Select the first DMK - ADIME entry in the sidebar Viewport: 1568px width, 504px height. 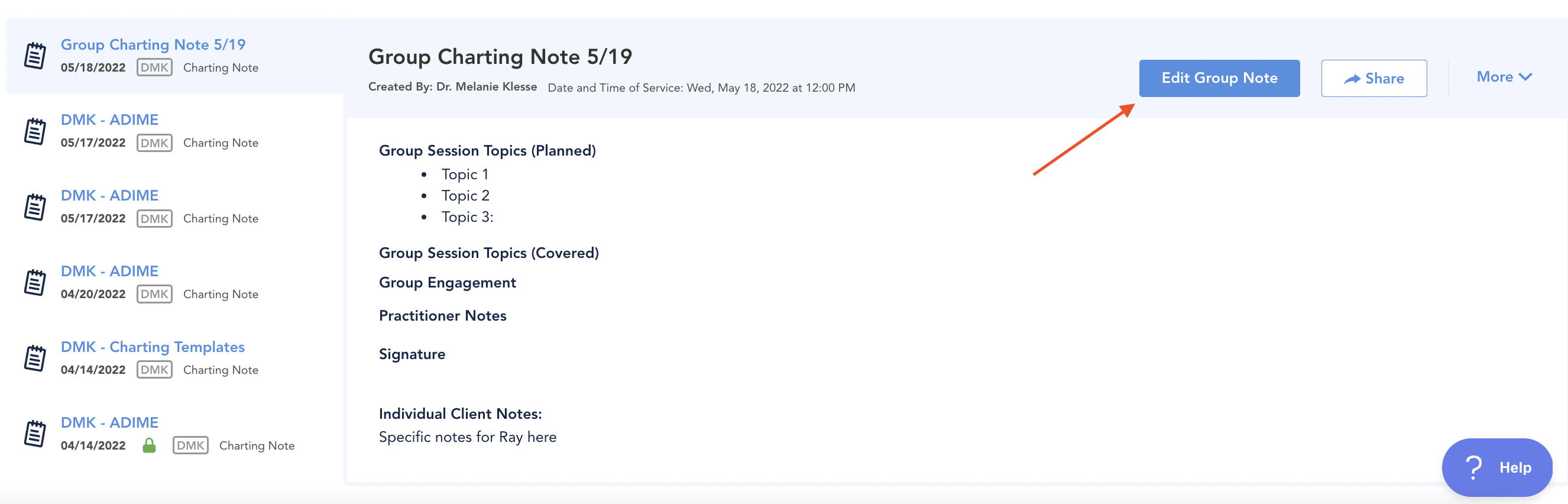pyautogui.click(x=109, y=119)
